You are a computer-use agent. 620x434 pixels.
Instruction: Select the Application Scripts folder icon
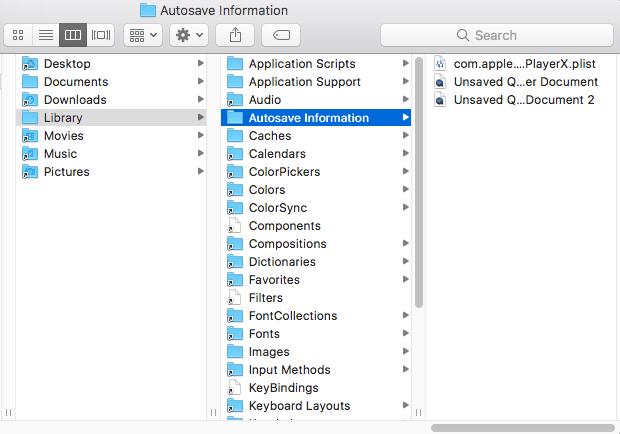coord(235,64)
